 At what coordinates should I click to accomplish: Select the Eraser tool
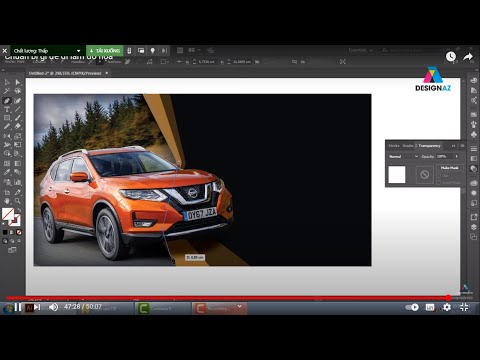(x=18, y=126)
